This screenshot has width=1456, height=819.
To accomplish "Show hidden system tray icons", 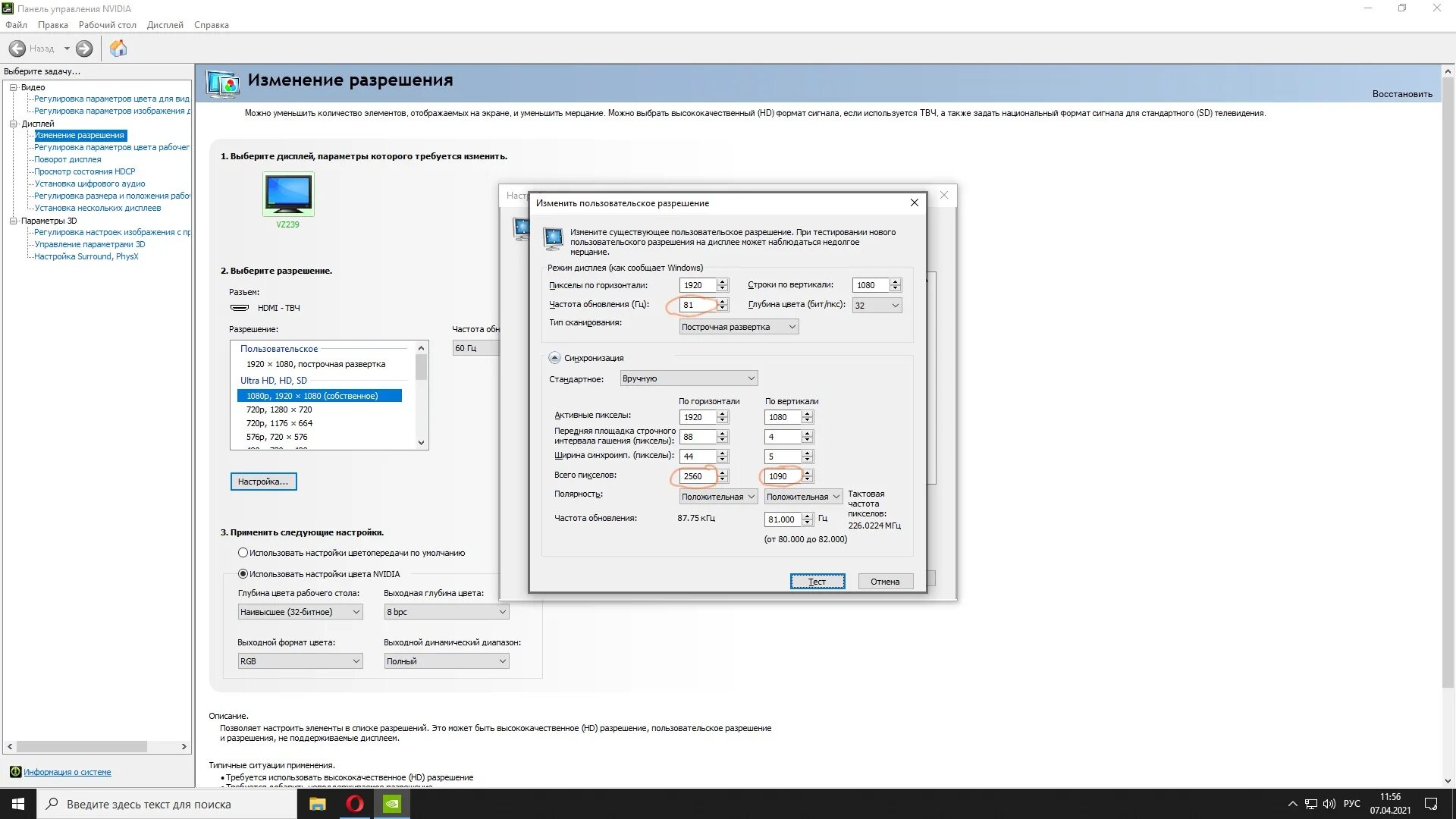I will 1292,804.
